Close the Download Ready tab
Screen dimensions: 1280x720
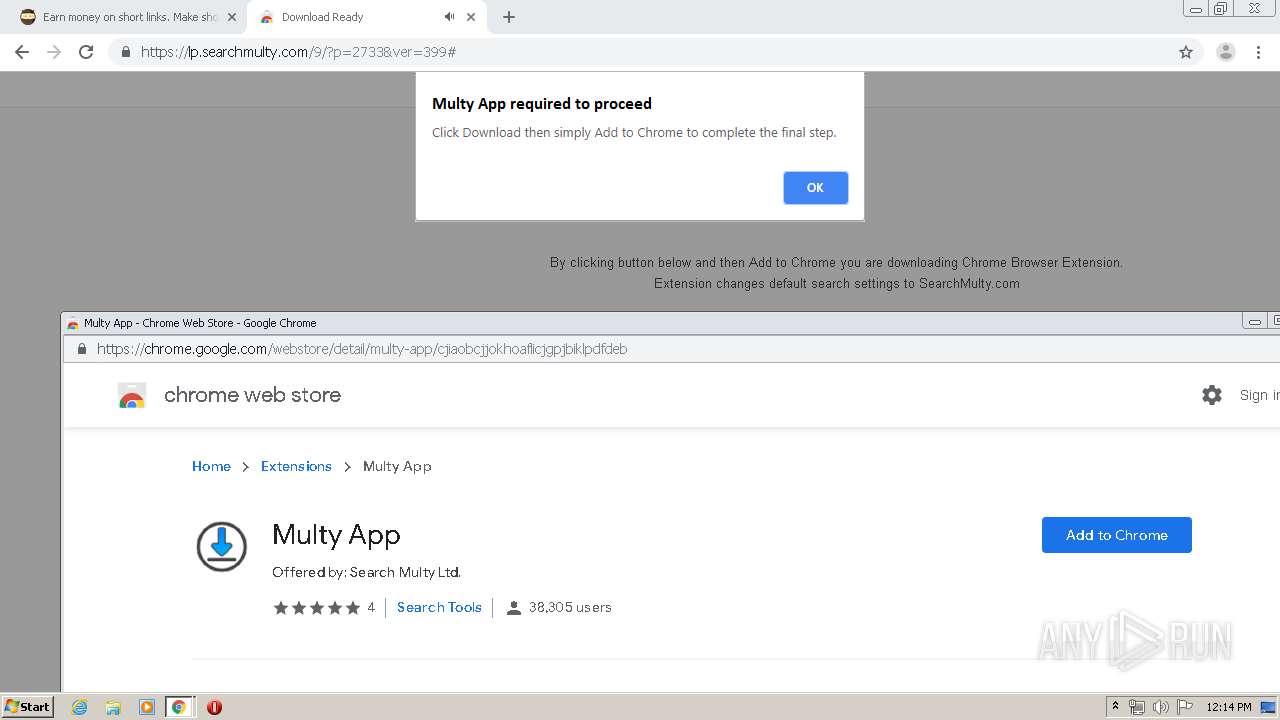(471, 17)
